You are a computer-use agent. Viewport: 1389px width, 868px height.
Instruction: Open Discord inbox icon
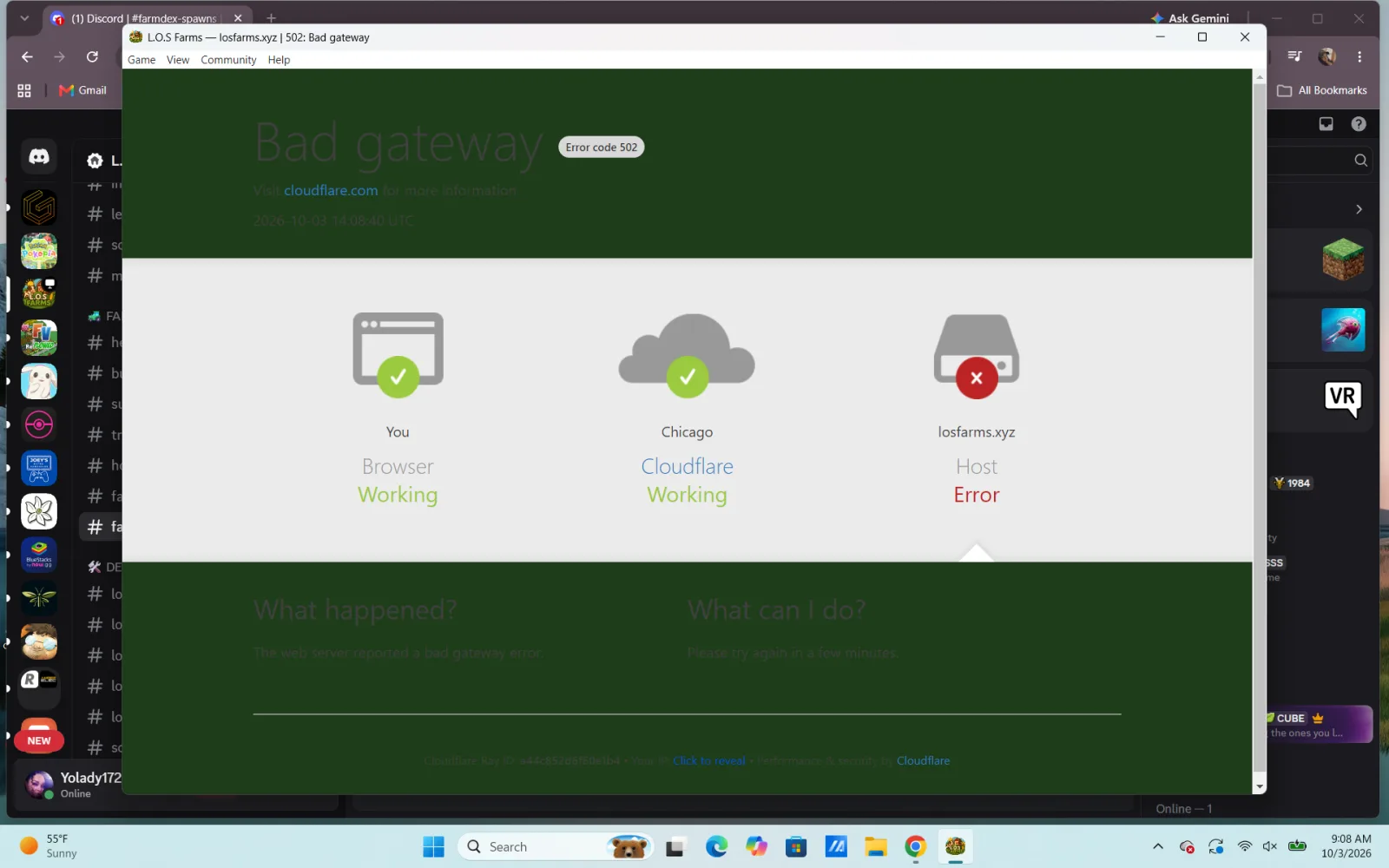click(x=1326, y=124)
